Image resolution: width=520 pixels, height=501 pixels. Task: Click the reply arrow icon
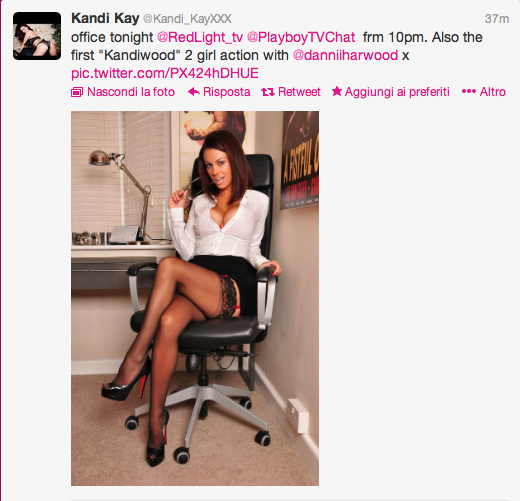pyautogui.click(x=194, y=92)
